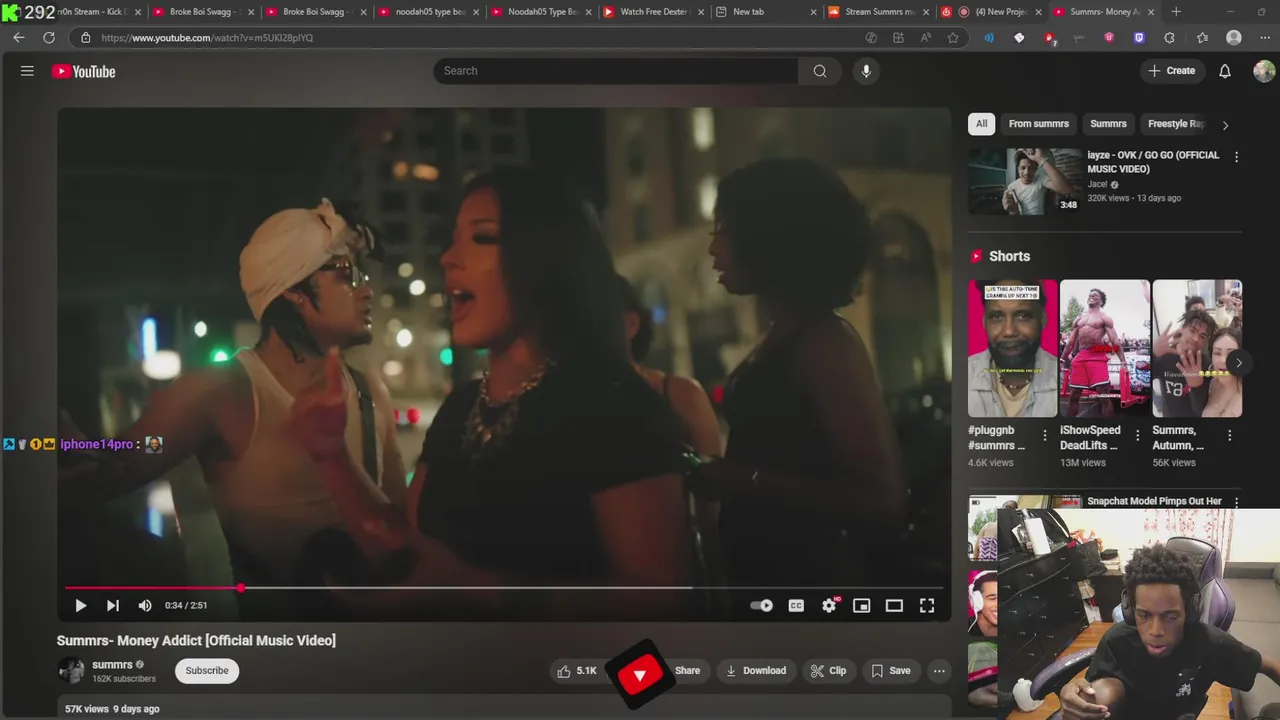The image size is (1280, 720).
Task: Switch to miniplayer mode
Action: 861,605
